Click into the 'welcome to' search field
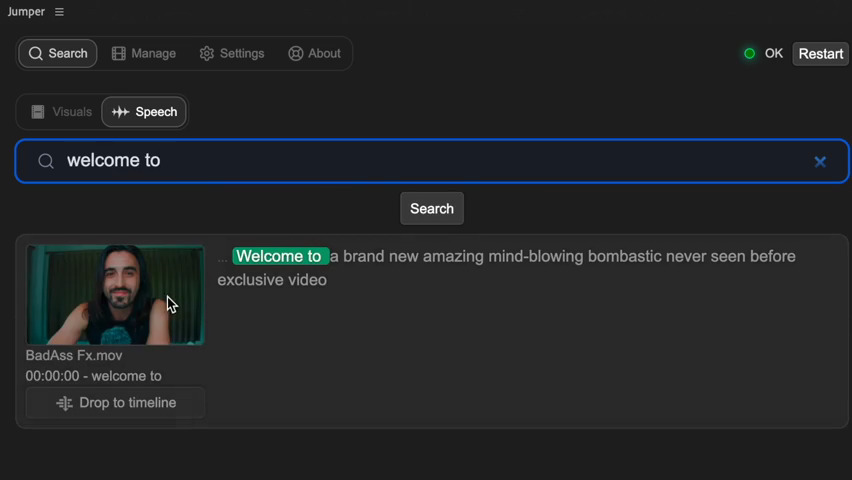 tap(430, 161)
